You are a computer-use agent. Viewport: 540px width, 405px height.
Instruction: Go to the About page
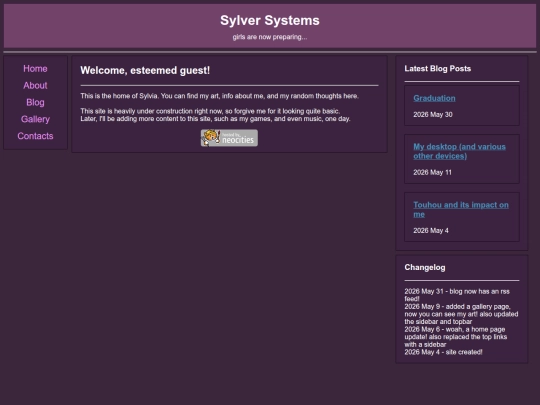[35, 85]
